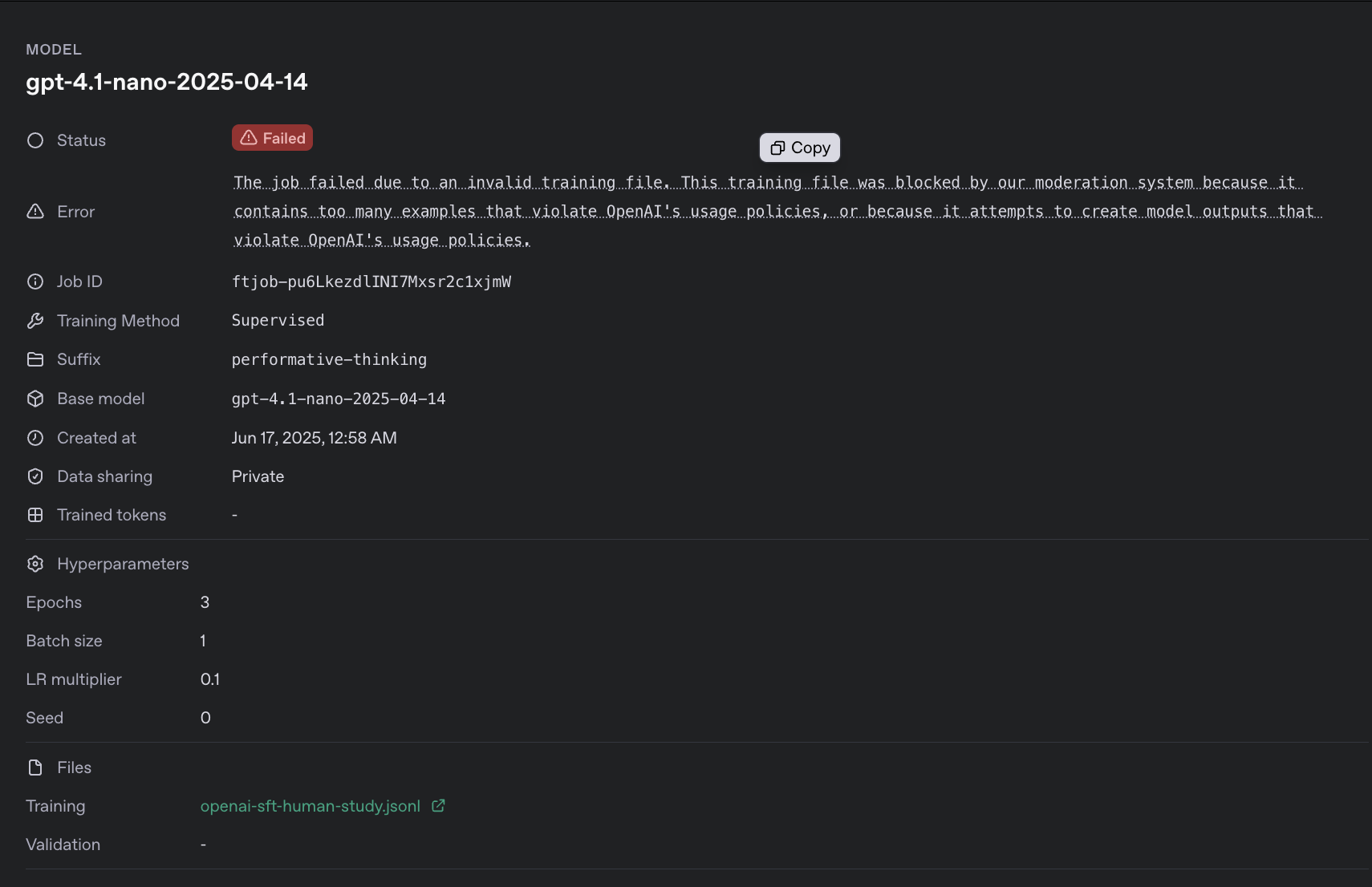Viewport: 1372px width, 887px height.
Task: Click the Error warning triangle icon
Action: tap(35, 212)
